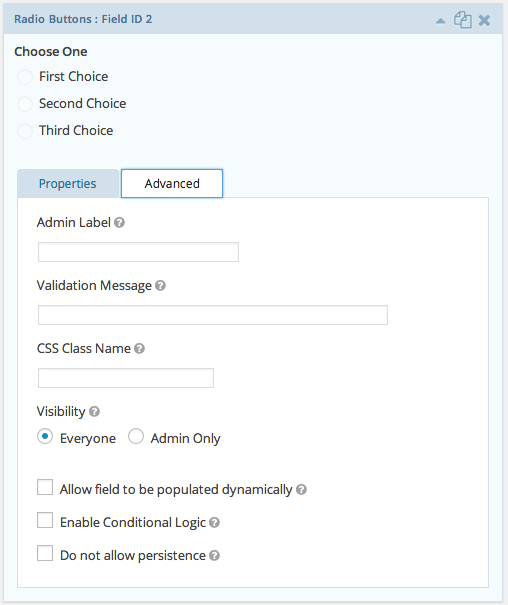Switch to the Properties tab
The height and width of the screenshot is (605, 508).
[68, 184]
